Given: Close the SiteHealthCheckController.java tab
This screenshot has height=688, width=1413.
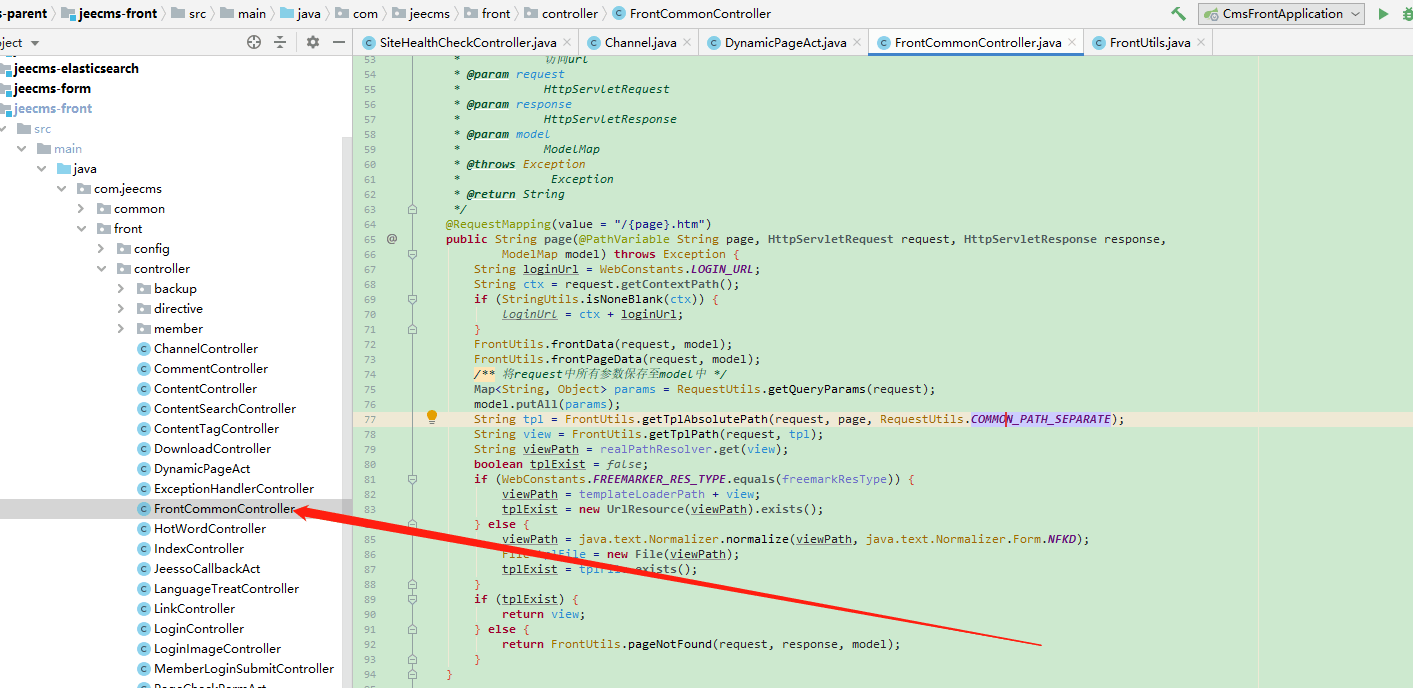Looking at the screenshot, I should pyautogui.click(x=567, y=43).
